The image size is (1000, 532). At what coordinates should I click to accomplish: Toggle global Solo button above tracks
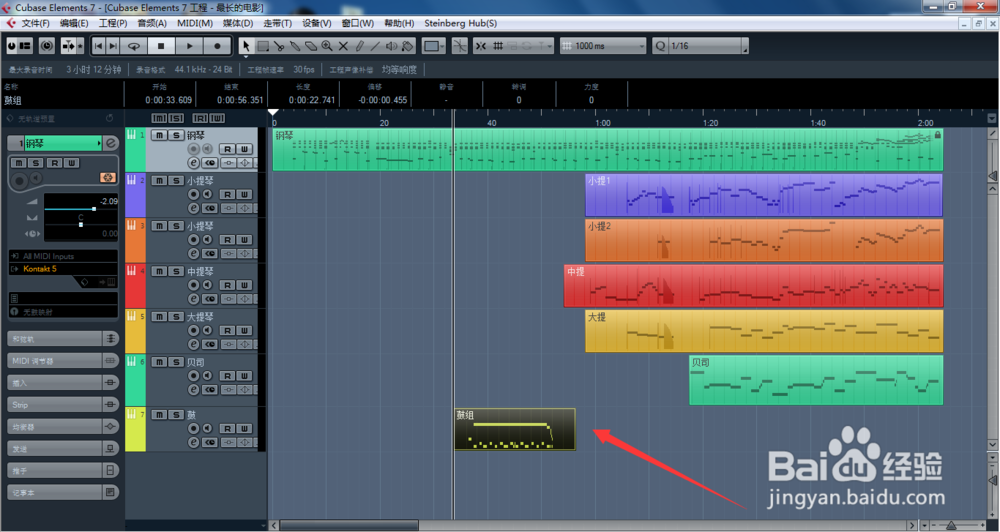click(x=176, y=118)
